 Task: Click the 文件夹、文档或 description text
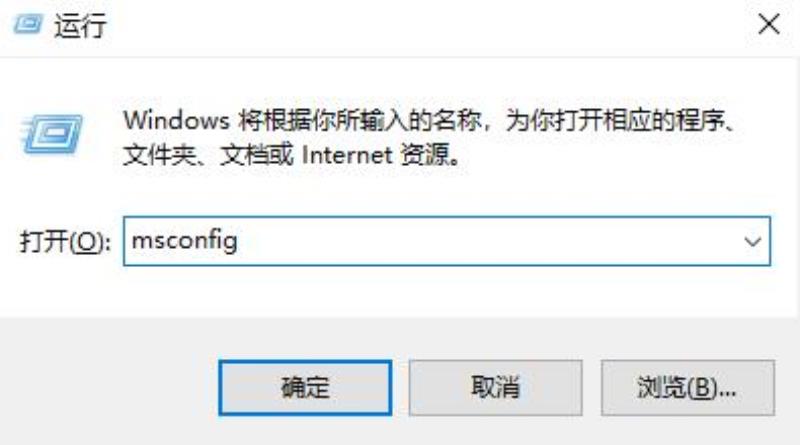[208, 155]
